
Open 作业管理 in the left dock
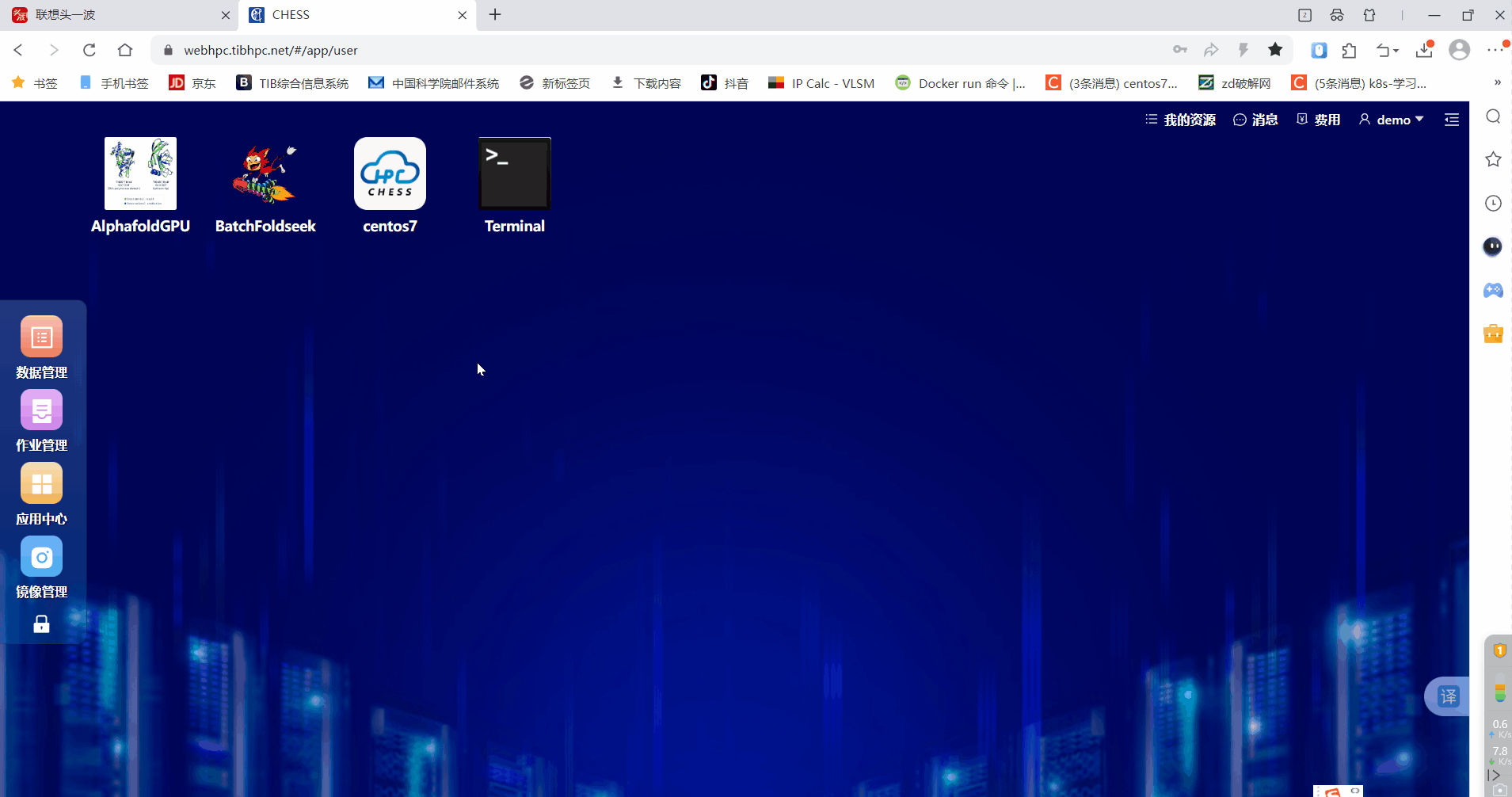tap(41, 410)
